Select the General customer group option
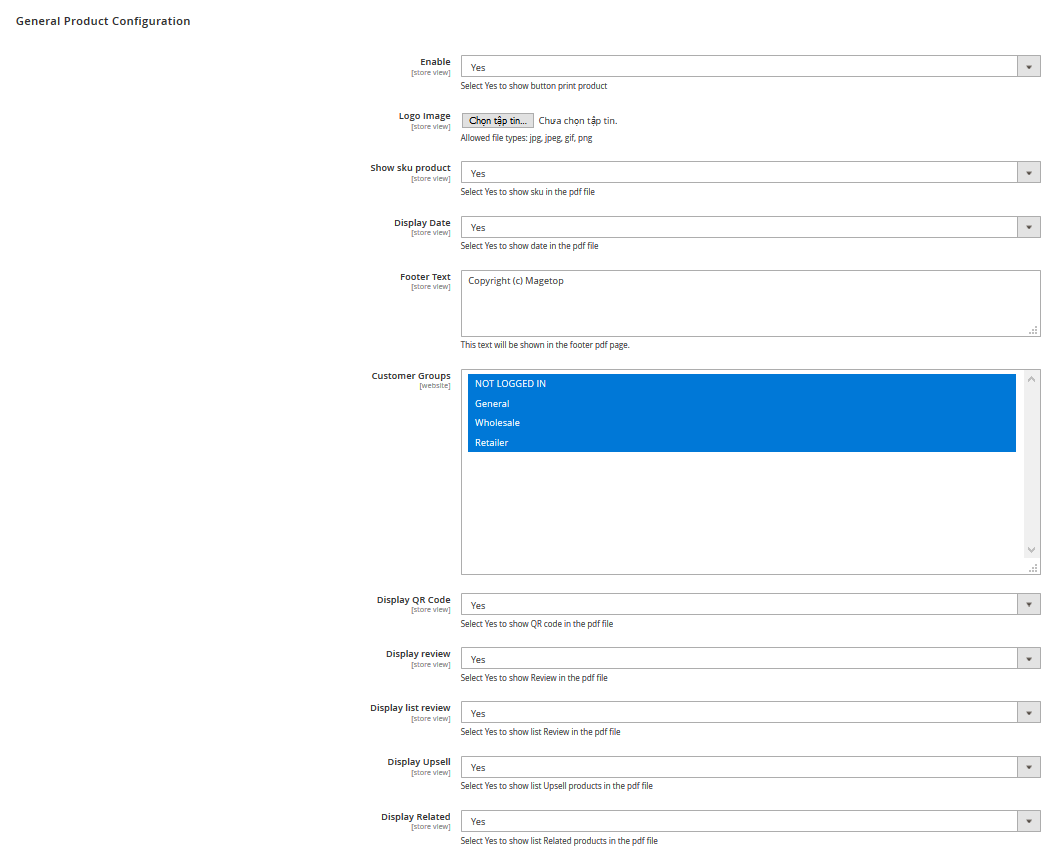The height and width of the screenshot is (860, 1060). pos(741,404)
